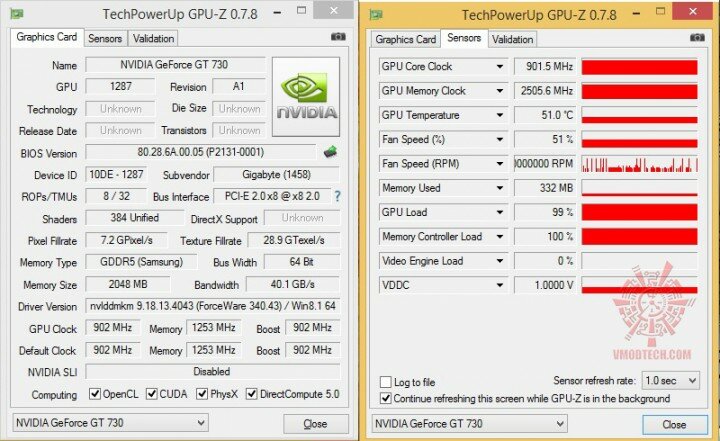
Task: Open the Memory Controller Load sensor dropdown
Action: tap(500, 237)
